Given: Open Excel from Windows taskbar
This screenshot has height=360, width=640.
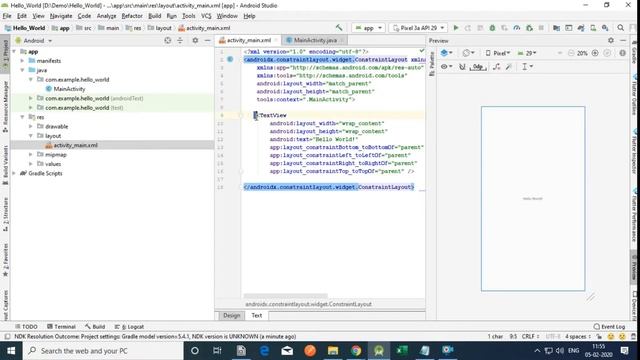Looking at the screenshot, I should (402, 351).
